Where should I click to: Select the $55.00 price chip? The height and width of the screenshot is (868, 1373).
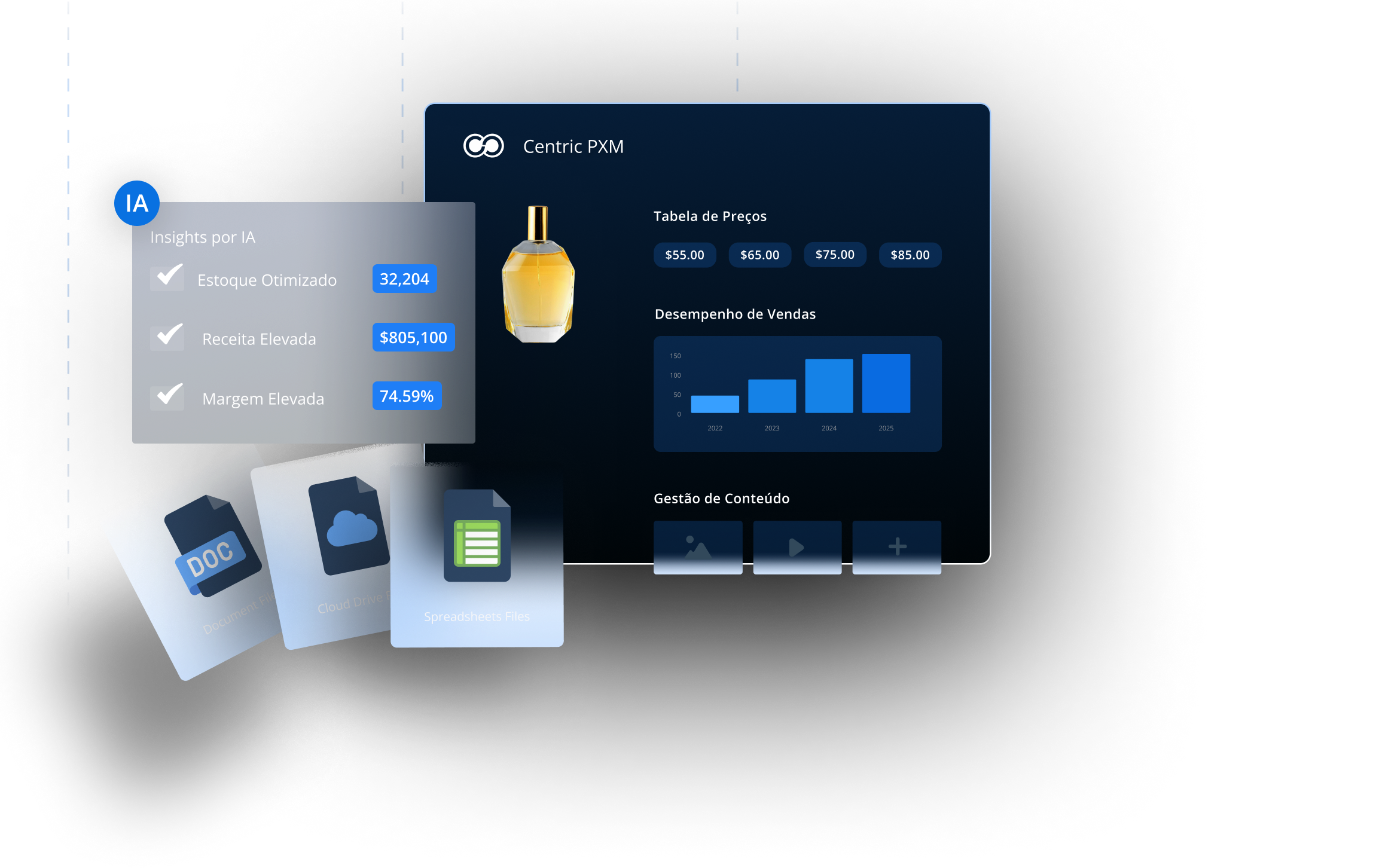[685, 255]
